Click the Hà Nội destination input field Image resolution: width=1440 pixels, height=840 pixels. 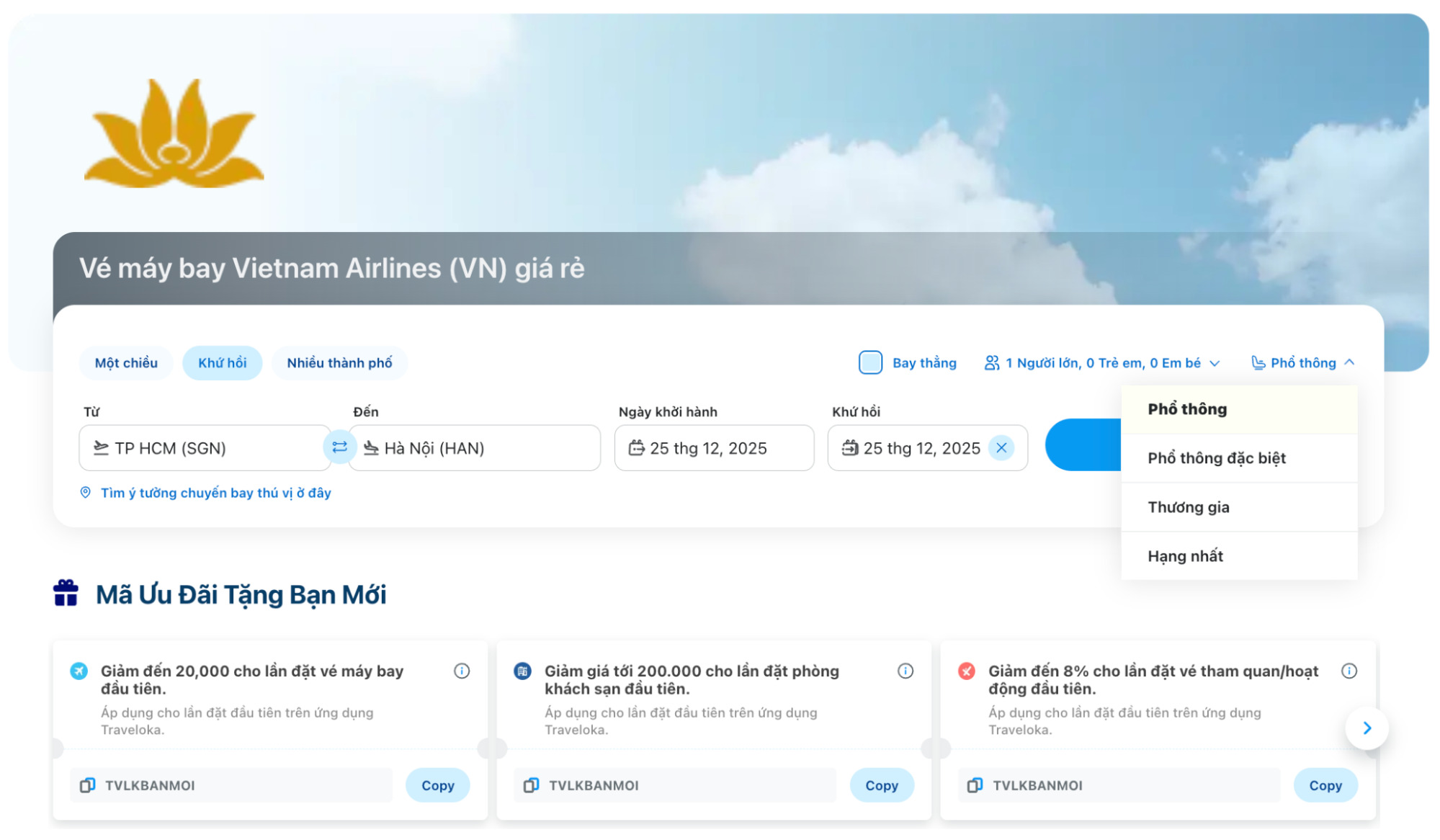click(475, 447)
